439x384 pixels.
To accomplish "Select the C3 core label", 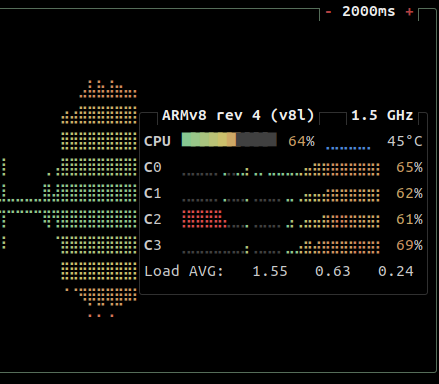I will click(x=153, y=245).
